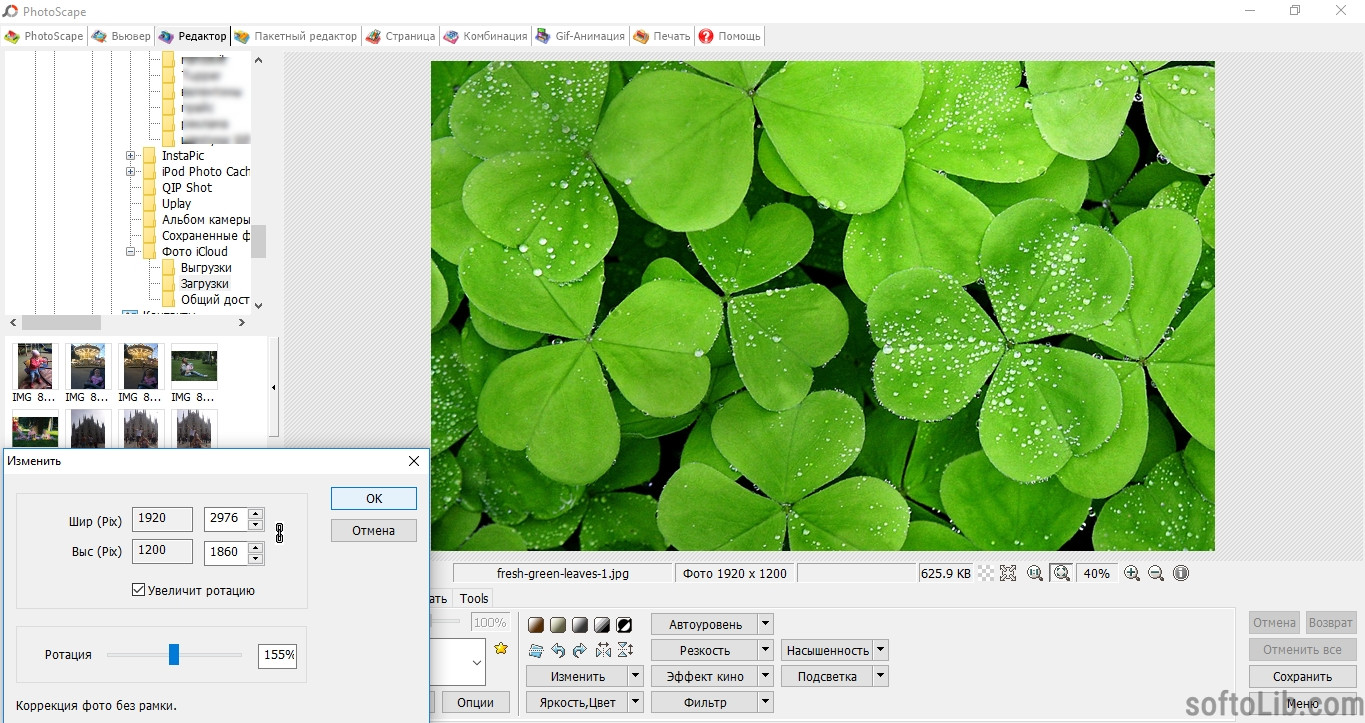
Task: Open the Фильтр dropdown arrow
Action: tap(765, 702)
